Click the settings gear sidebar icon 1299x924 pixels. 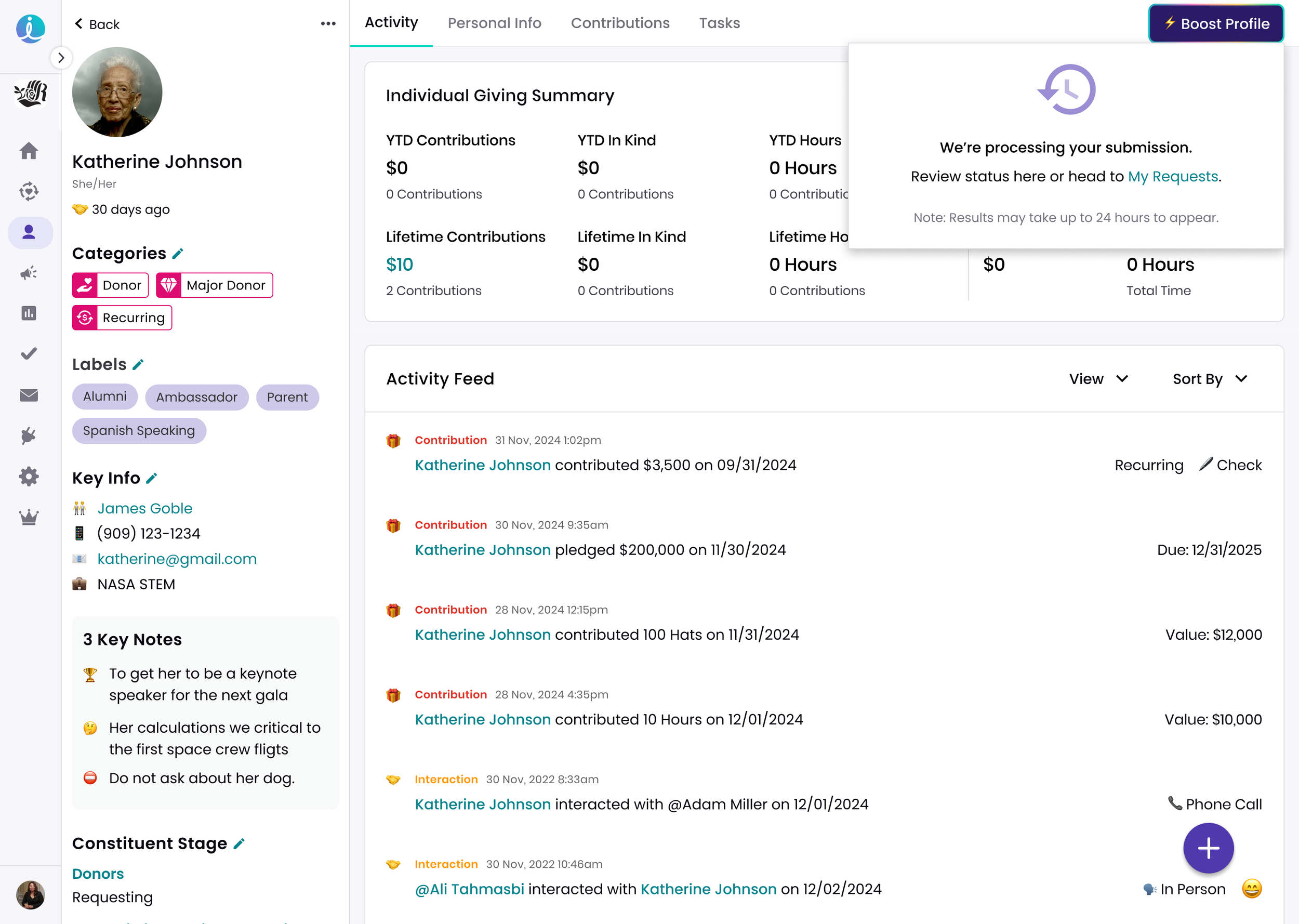(x=29, y=476)
